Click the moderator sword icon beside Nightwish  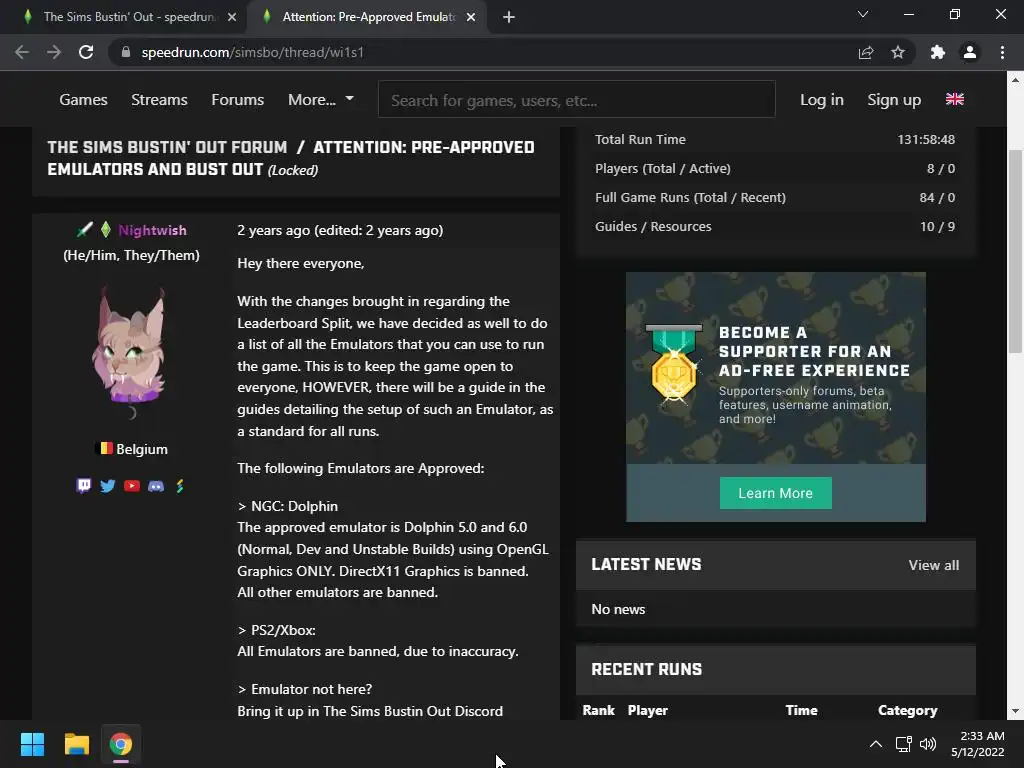[84, 230]
